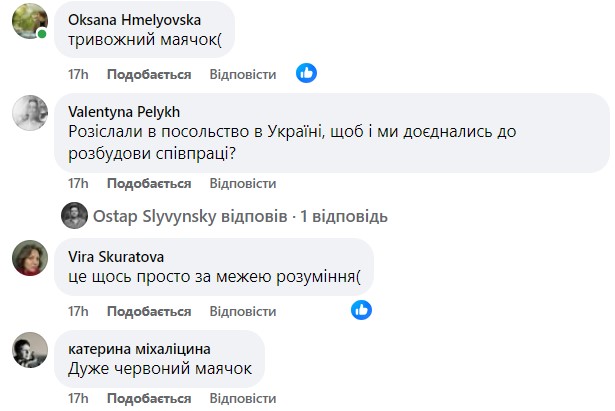Like Oksana Hmelyovska's comment via Подобається
Screen dimensions: 615x411
pos(149,74)
